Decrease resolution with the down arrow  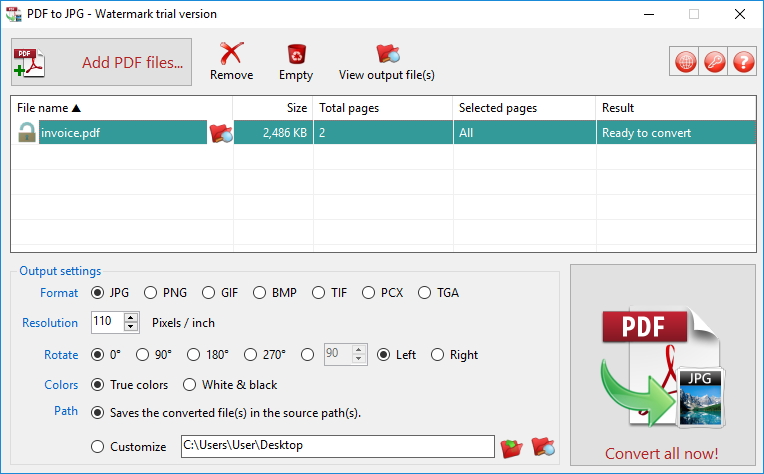tap(131, 327)
